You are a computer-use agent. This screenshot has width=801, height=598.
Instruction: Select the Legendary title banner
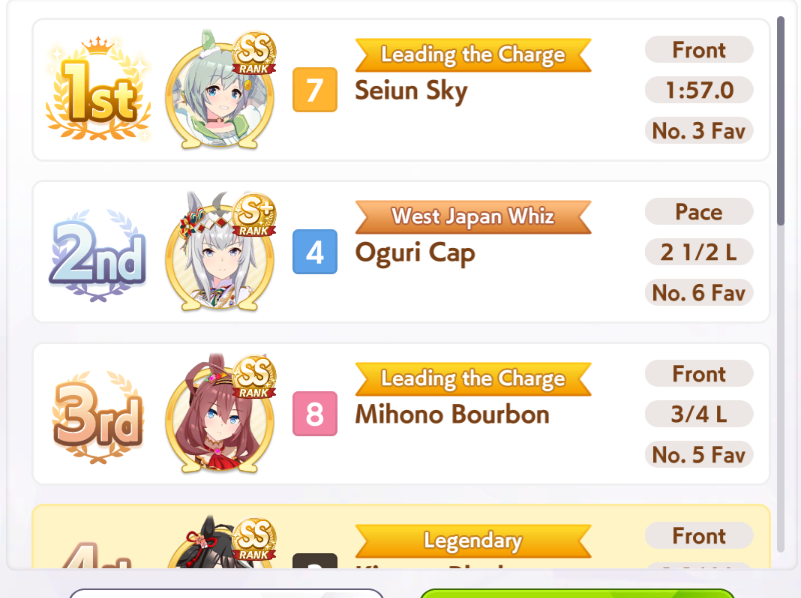point(473,541)
